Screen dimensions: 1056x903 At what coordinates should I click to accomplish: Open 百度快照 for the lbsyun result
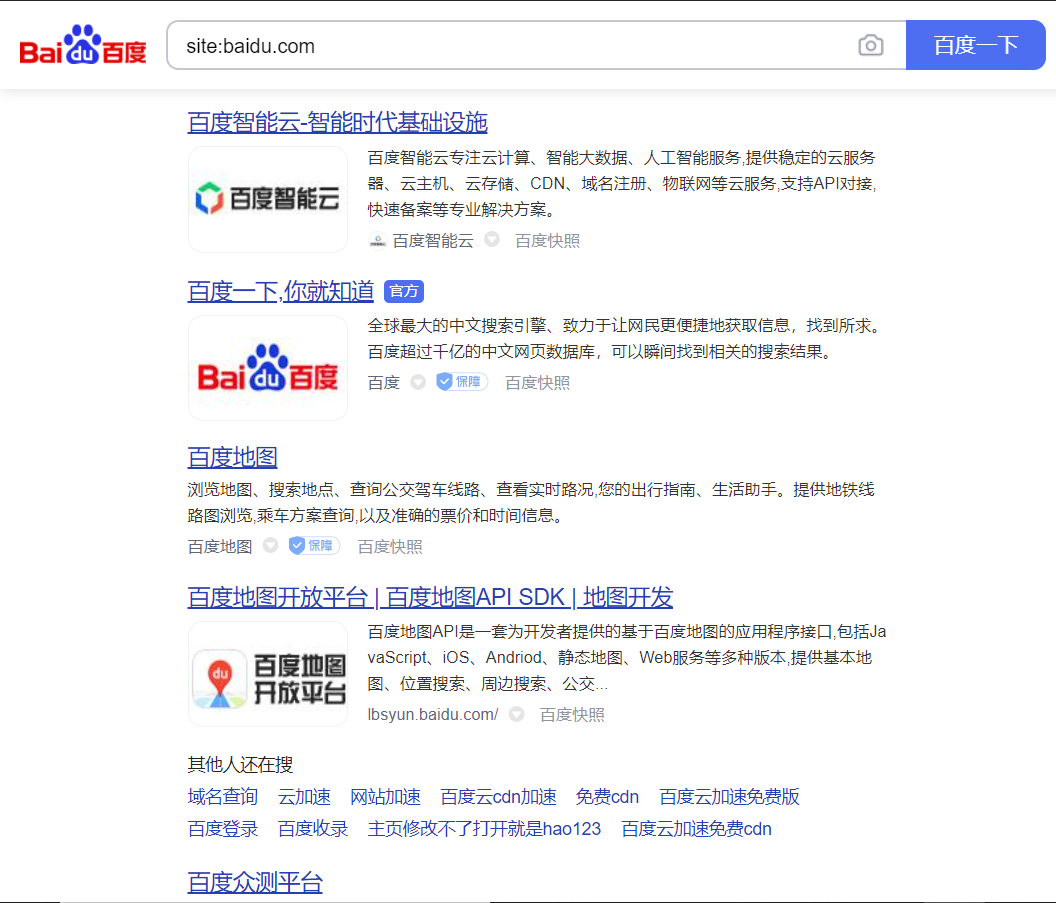click(x=572, y=714)
